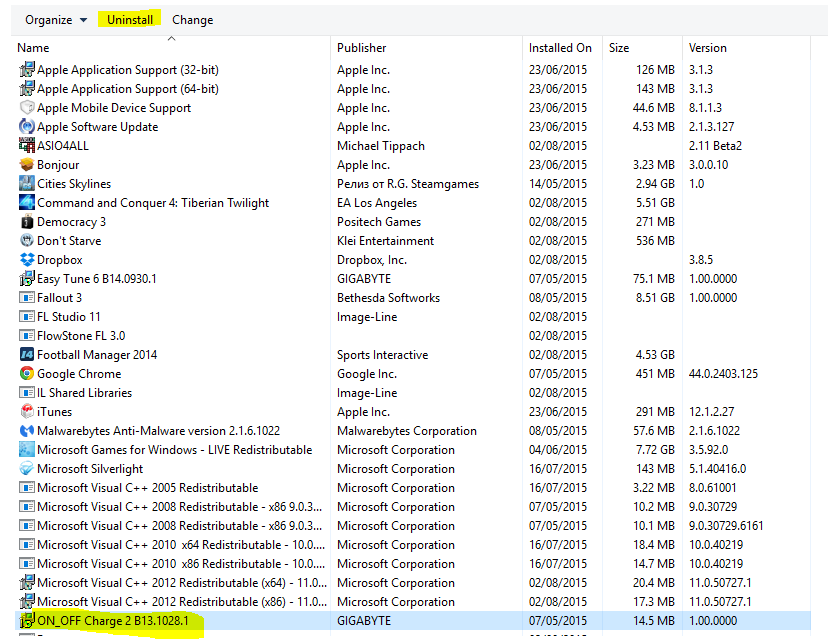Click size '8.51 GB' for Fallout 3

pyautogui.click(x=655, y=298)
